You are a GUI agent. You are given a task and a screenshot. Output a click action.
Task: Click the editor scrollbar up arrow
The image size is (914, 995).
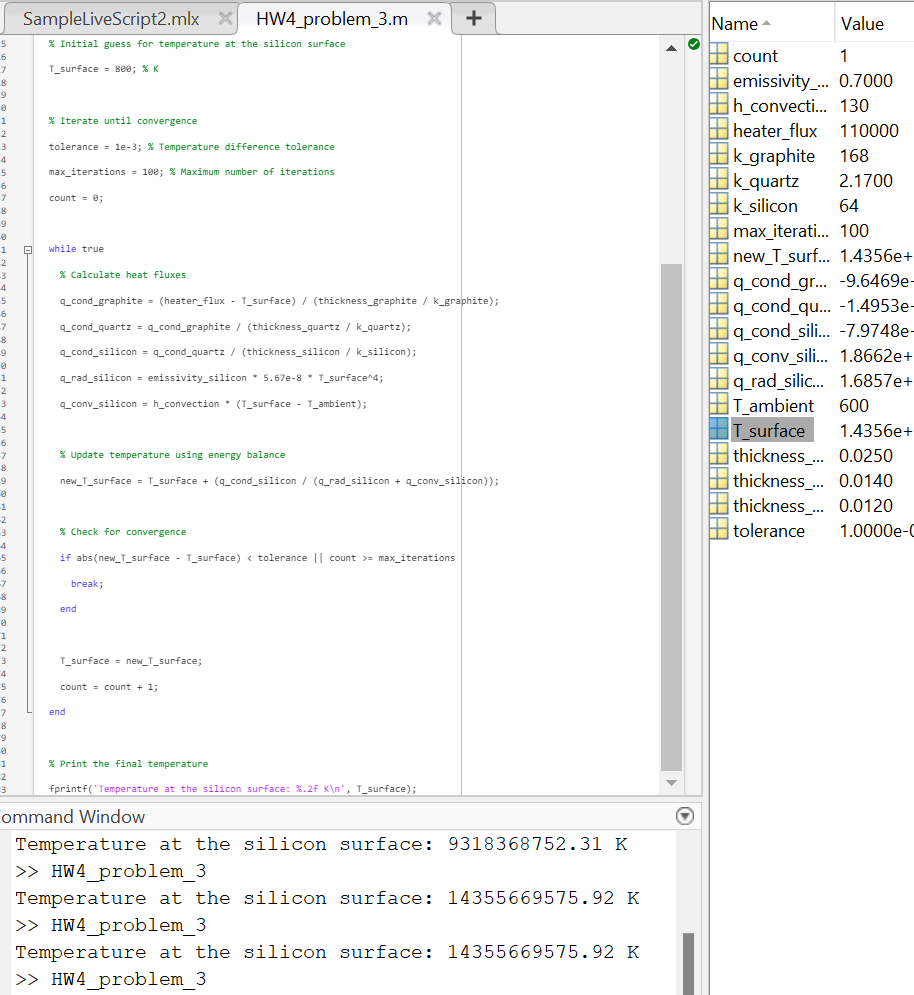pyautogui.click(x=671, y=48)
